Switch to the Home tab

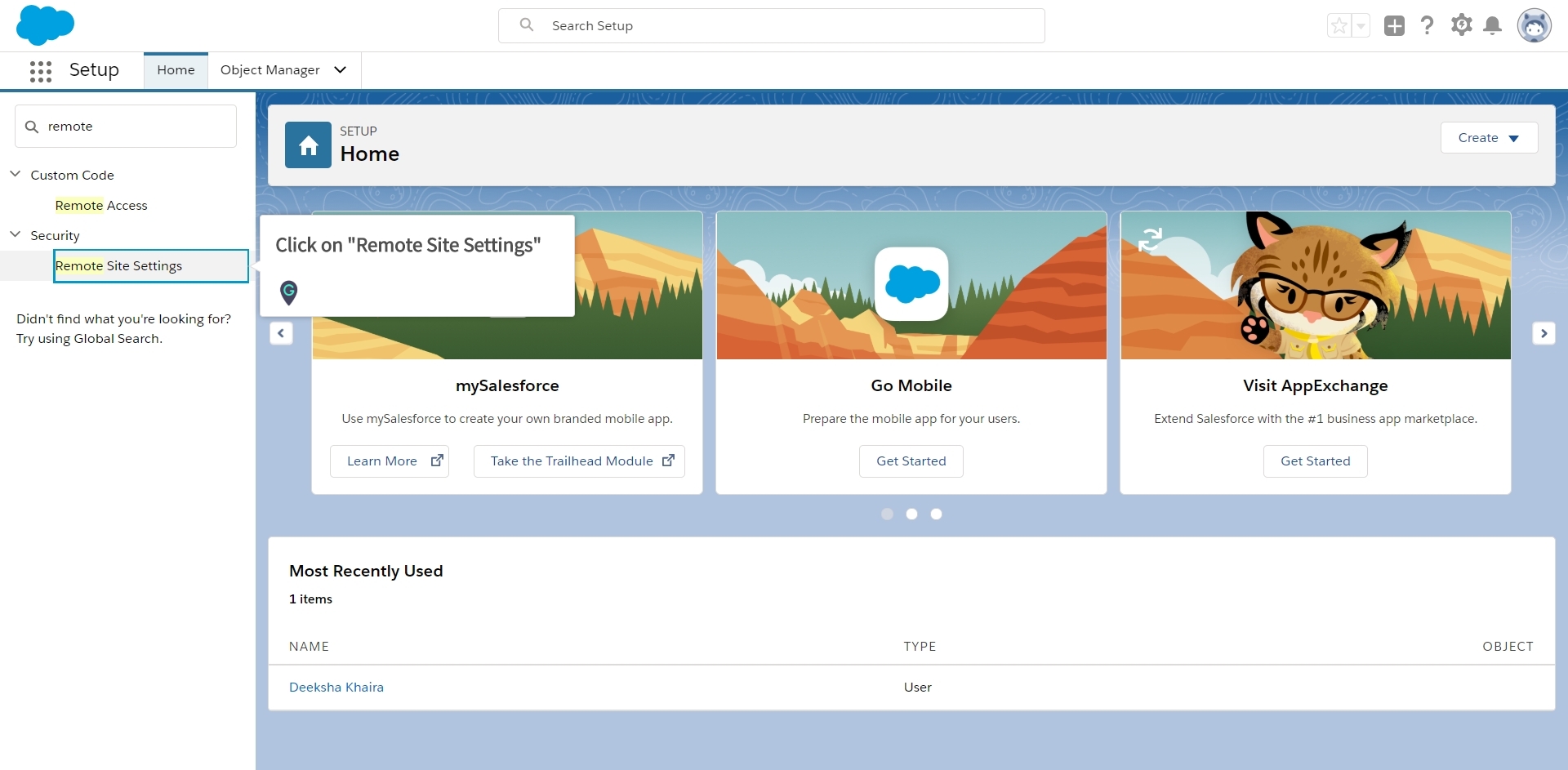pos(176,70)
